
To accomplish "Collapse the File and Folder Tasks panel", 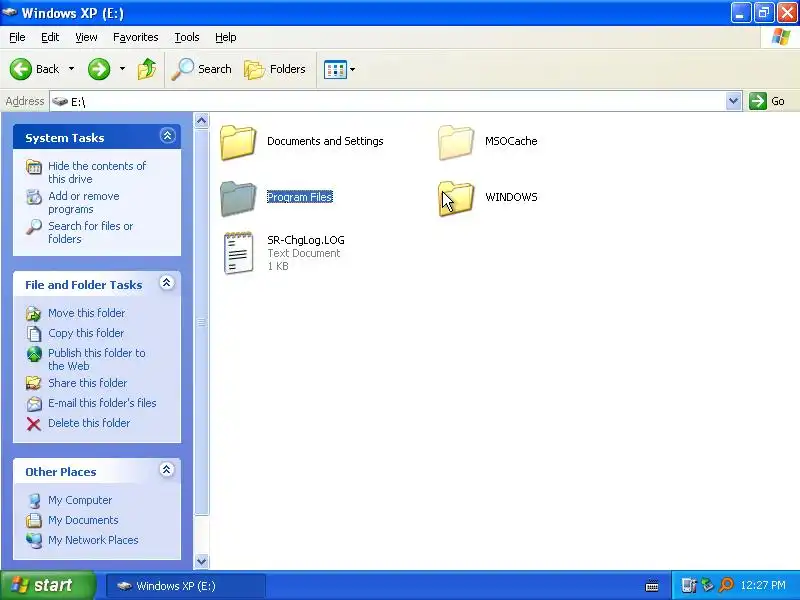I will 166,283.
